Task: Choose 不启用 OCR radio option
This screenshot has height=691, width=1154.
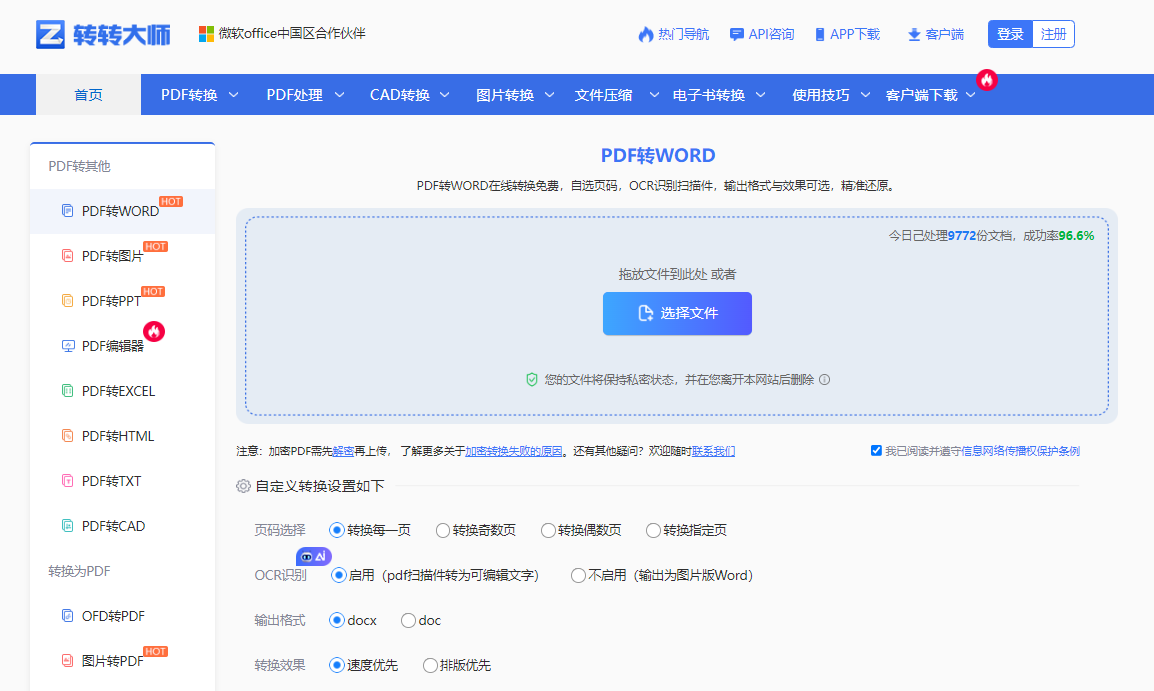Action: pyautogui.click(x=578, y=575)
